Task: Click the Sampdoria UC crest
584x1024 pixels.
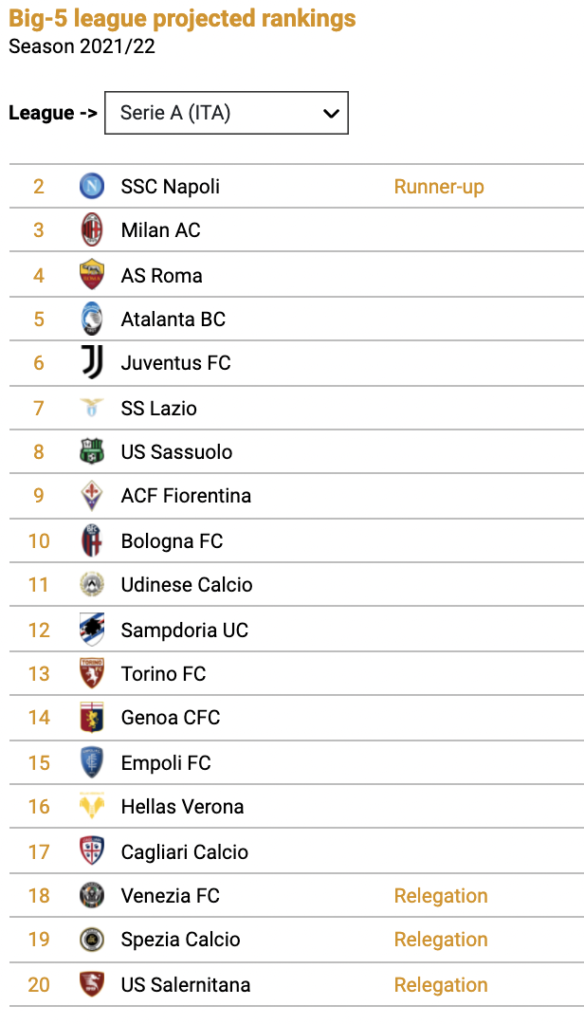Action: (x=91, y=629)
